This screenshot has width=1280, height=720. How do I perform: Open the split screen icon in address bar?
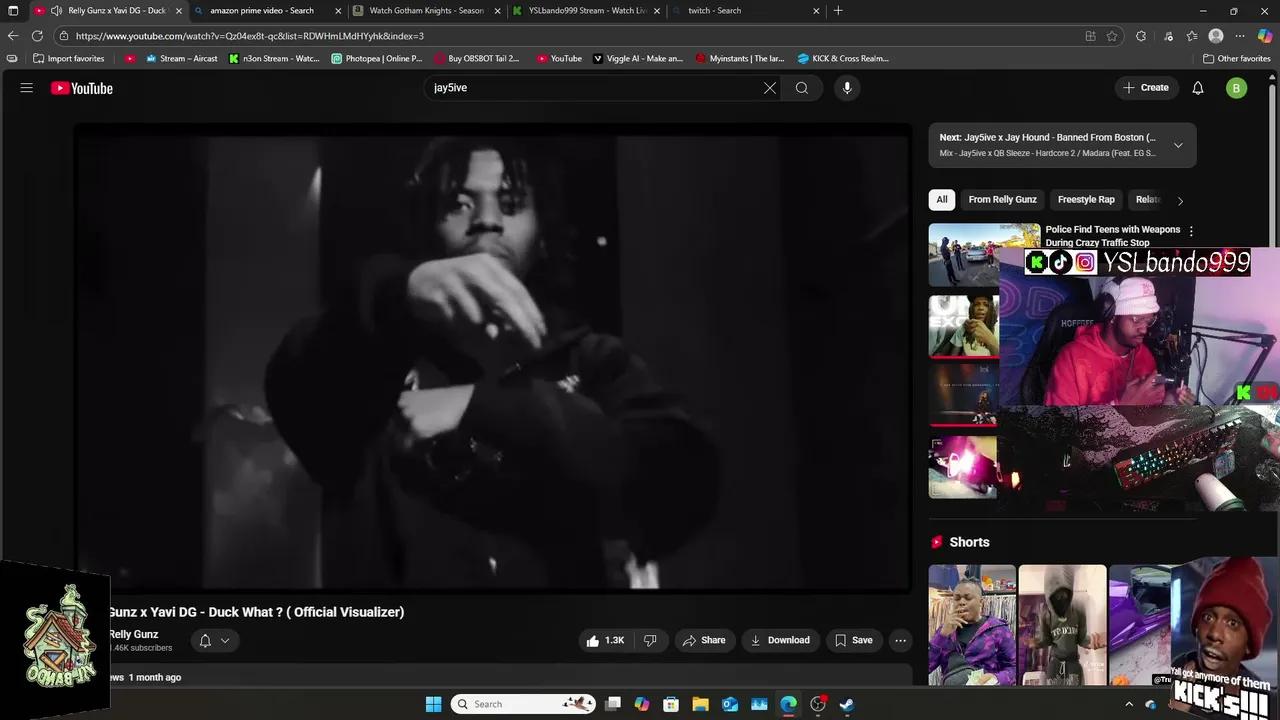1090,36
